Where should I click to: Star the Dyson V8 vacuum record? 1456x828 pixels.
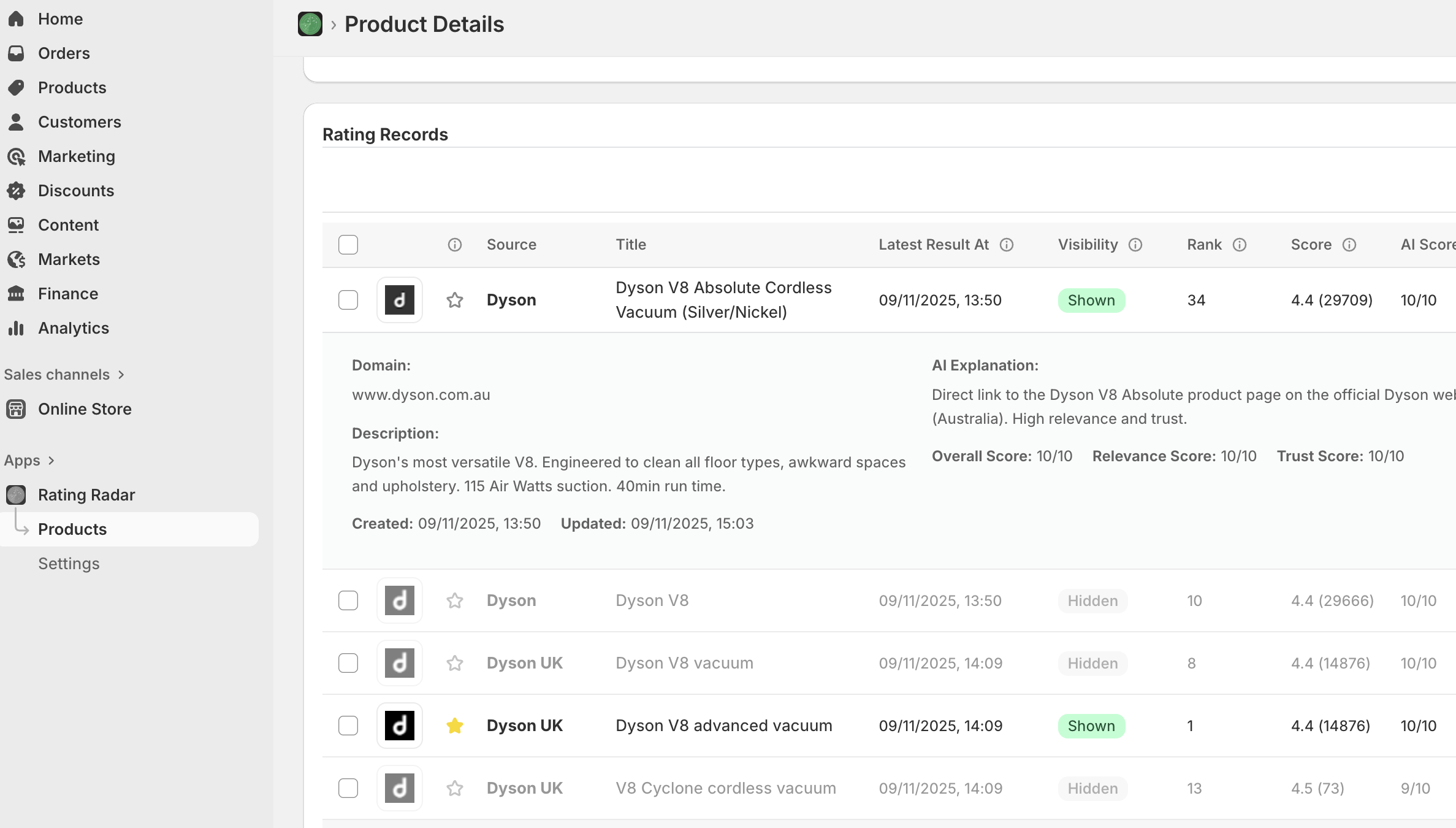click(x=454, y=663)
